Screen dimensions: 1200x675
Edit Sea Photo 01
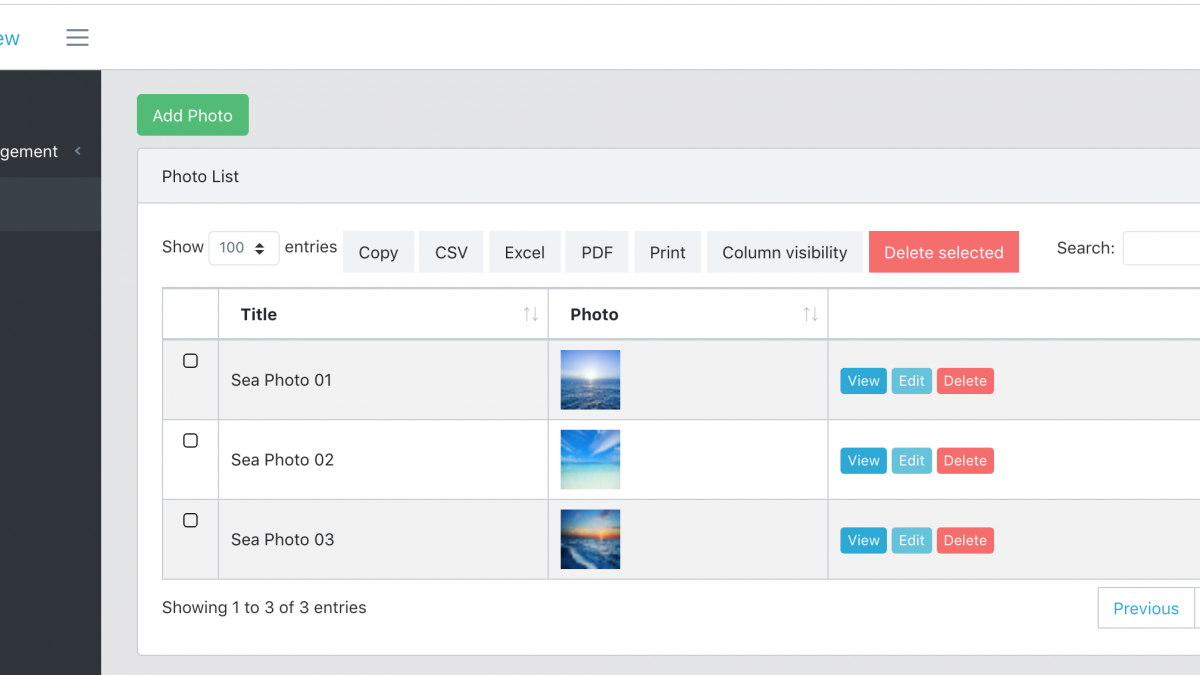tap(912, 381)
